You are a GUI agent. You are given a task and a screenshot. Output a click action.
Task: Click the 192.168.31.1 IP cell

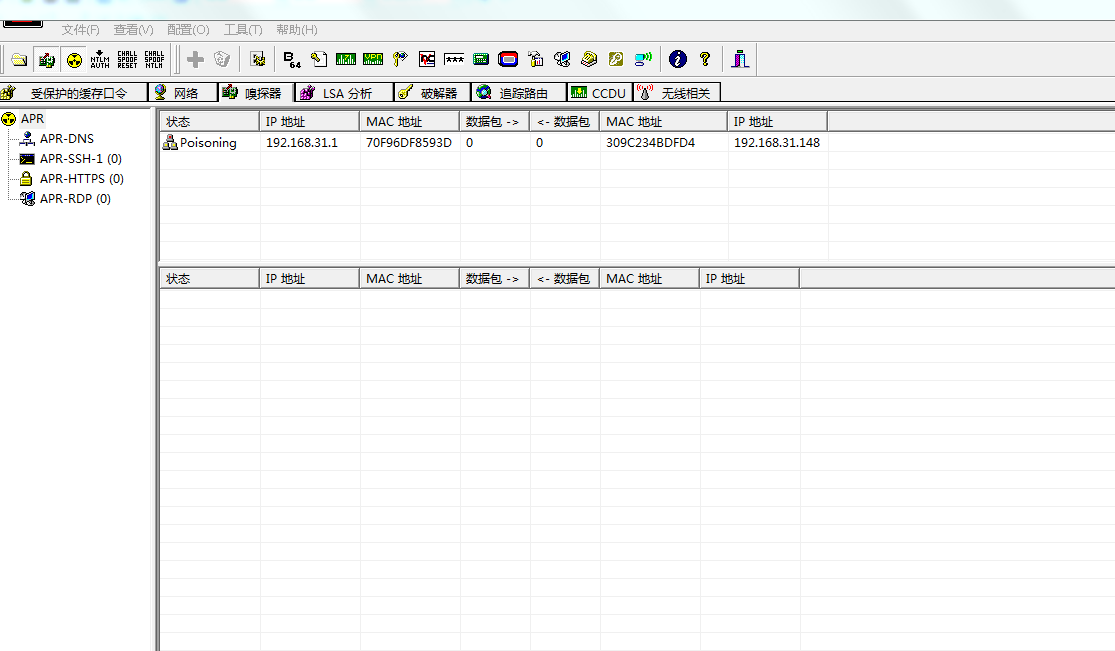302,142
